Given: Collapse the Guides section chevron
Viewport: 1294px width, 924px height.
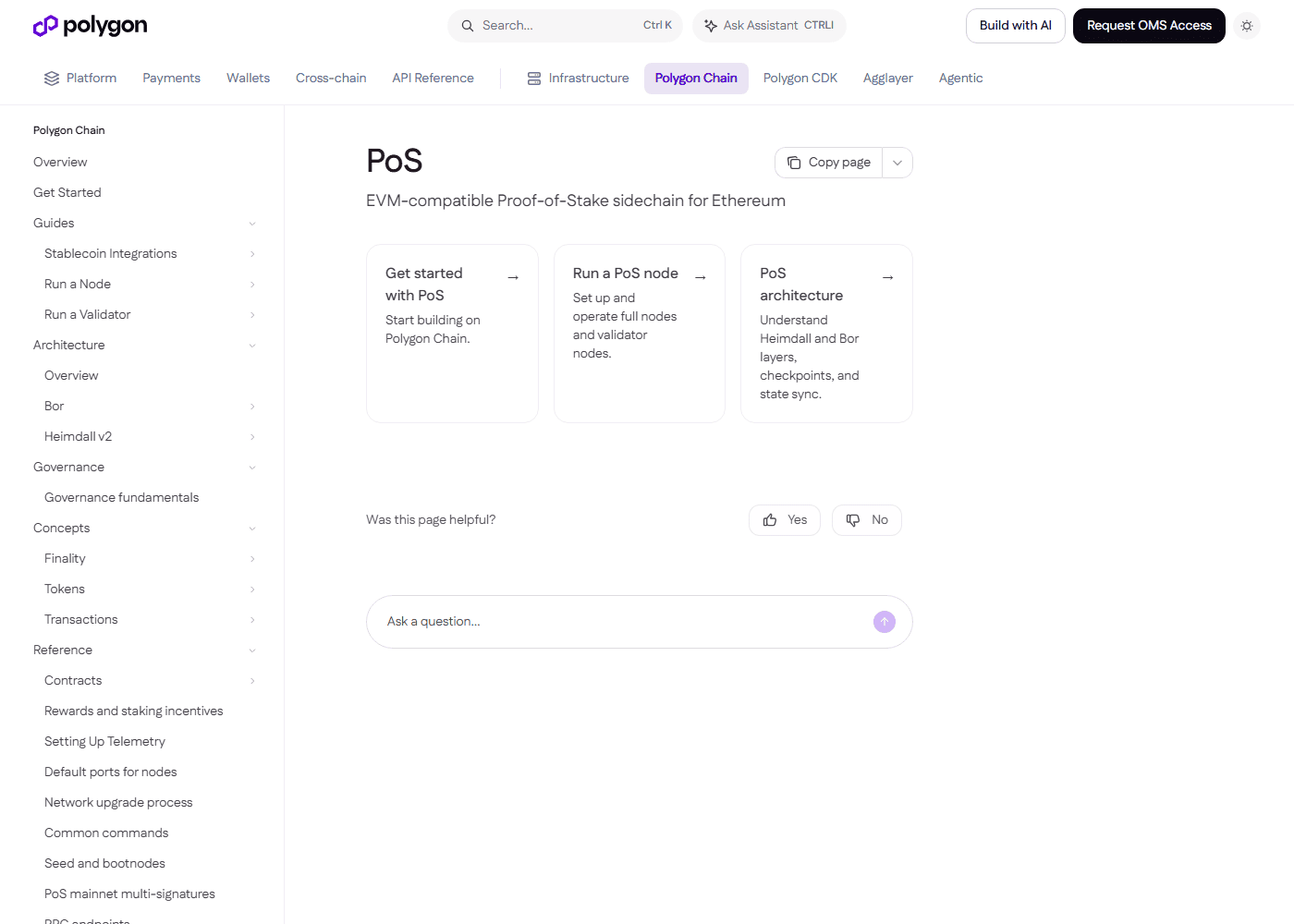Looking at the screenshot, I should click(x=252, y=224).
